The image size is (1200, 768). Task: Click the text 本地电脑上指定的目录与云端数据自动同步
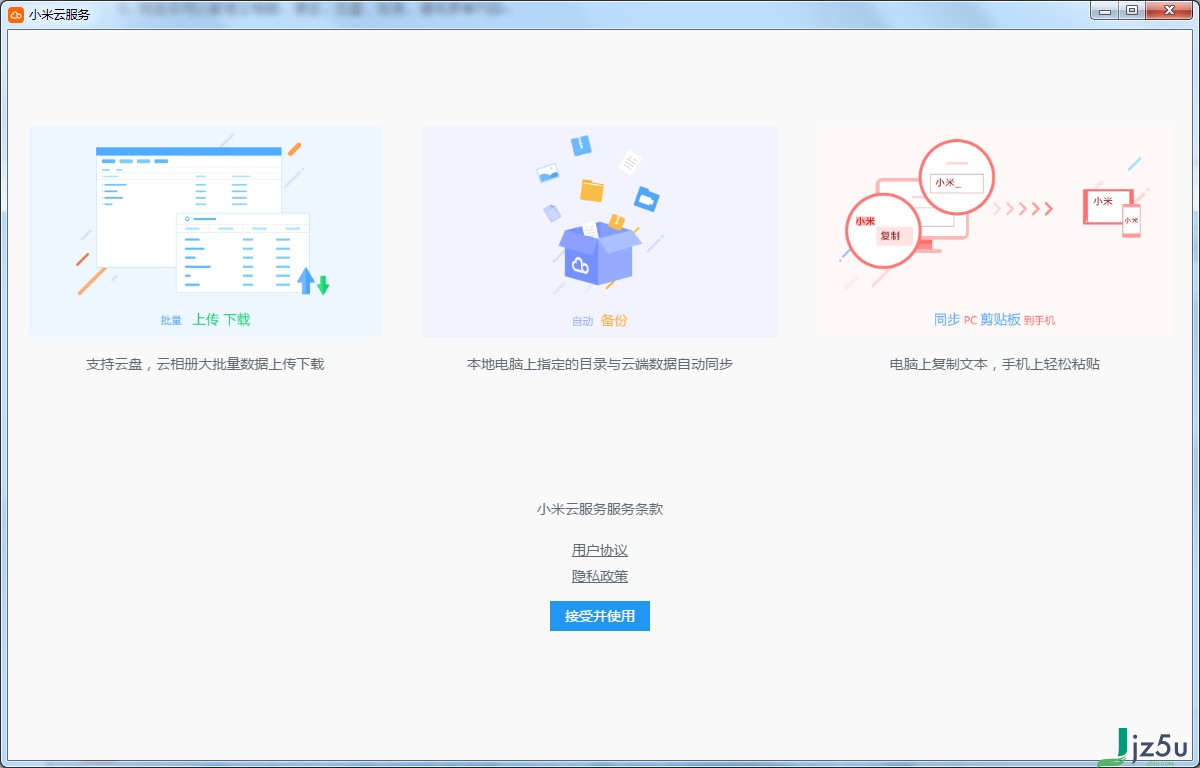[600, 364]
